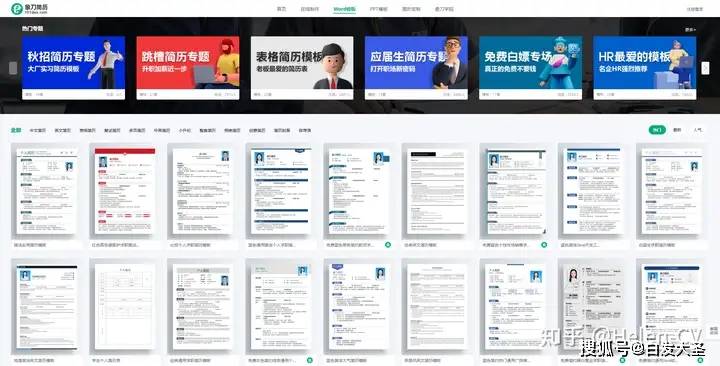This screenshot has height=366, width=720.
Task: Sort templates by 热门
Action: [657, 130]
